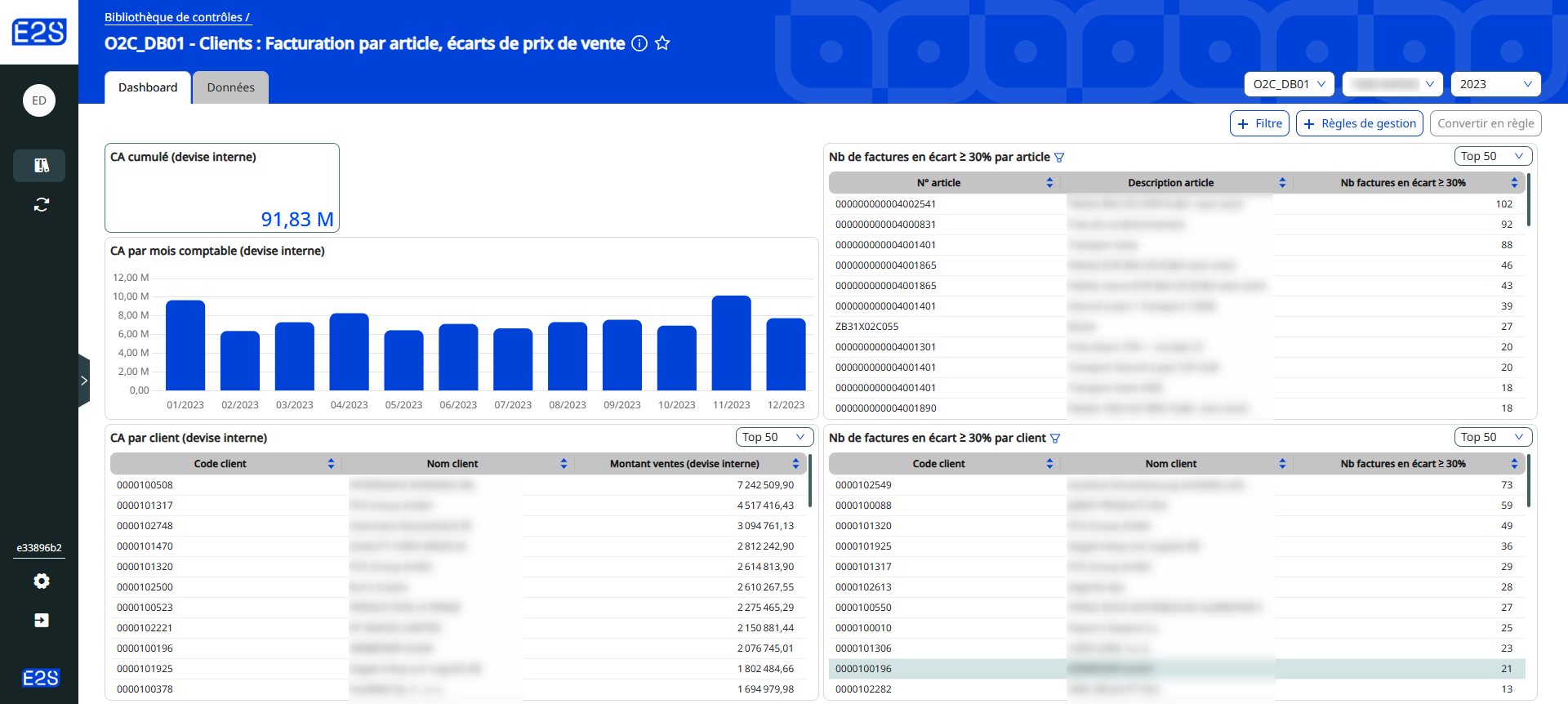This screenshot has width=1568, height=704.
Task: Open the O2C_DB01 control dropdown
Action: coord(1290,84)
